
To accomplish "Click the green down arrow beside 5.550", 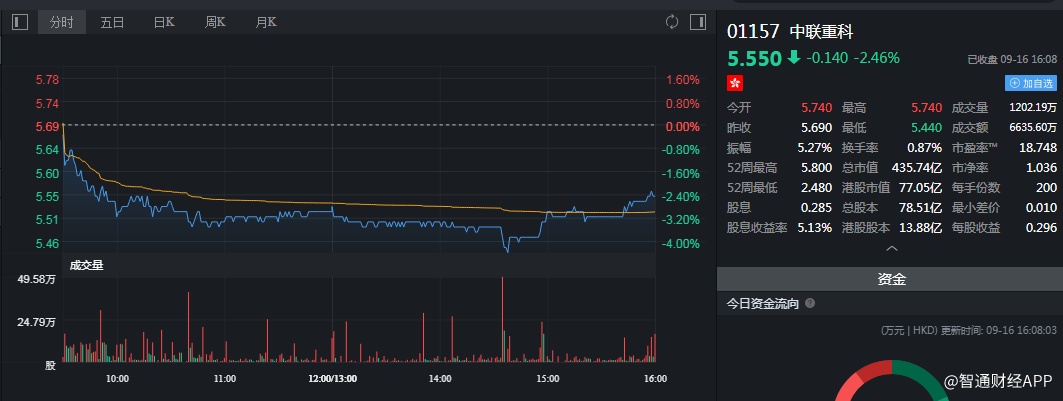I will [x=794, y=58].
